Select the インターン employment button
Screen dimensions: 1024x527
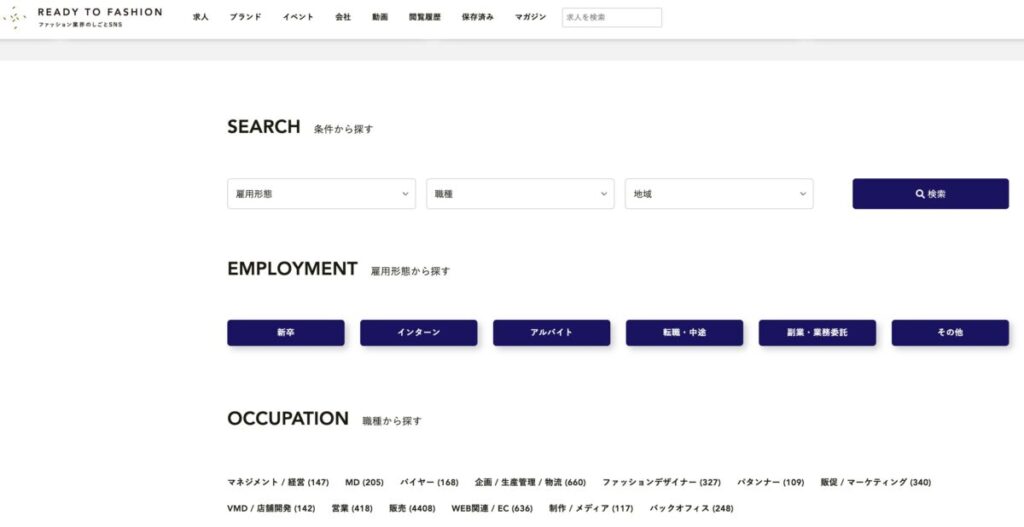pyautogui.click(x=418, y=333)
